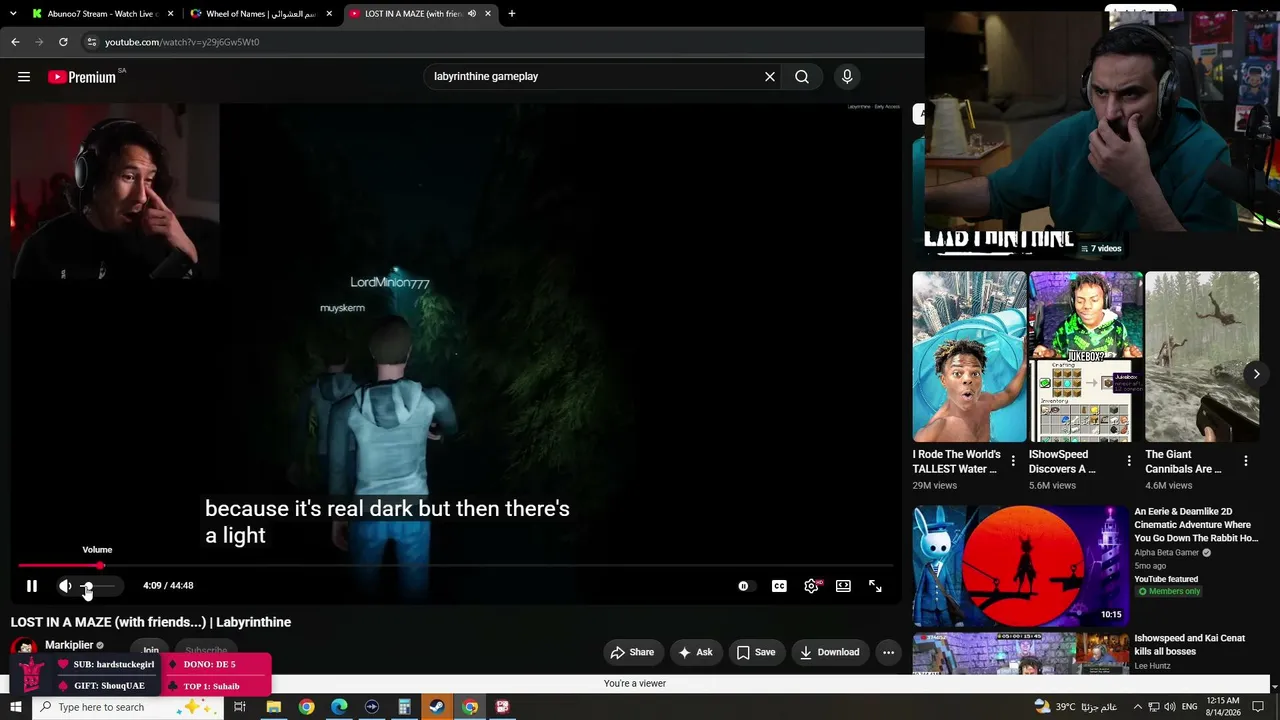
Task: Open the 'Ishowspeed and Kai Cenat kills all bosses' video
Action: coord(1190,645)
